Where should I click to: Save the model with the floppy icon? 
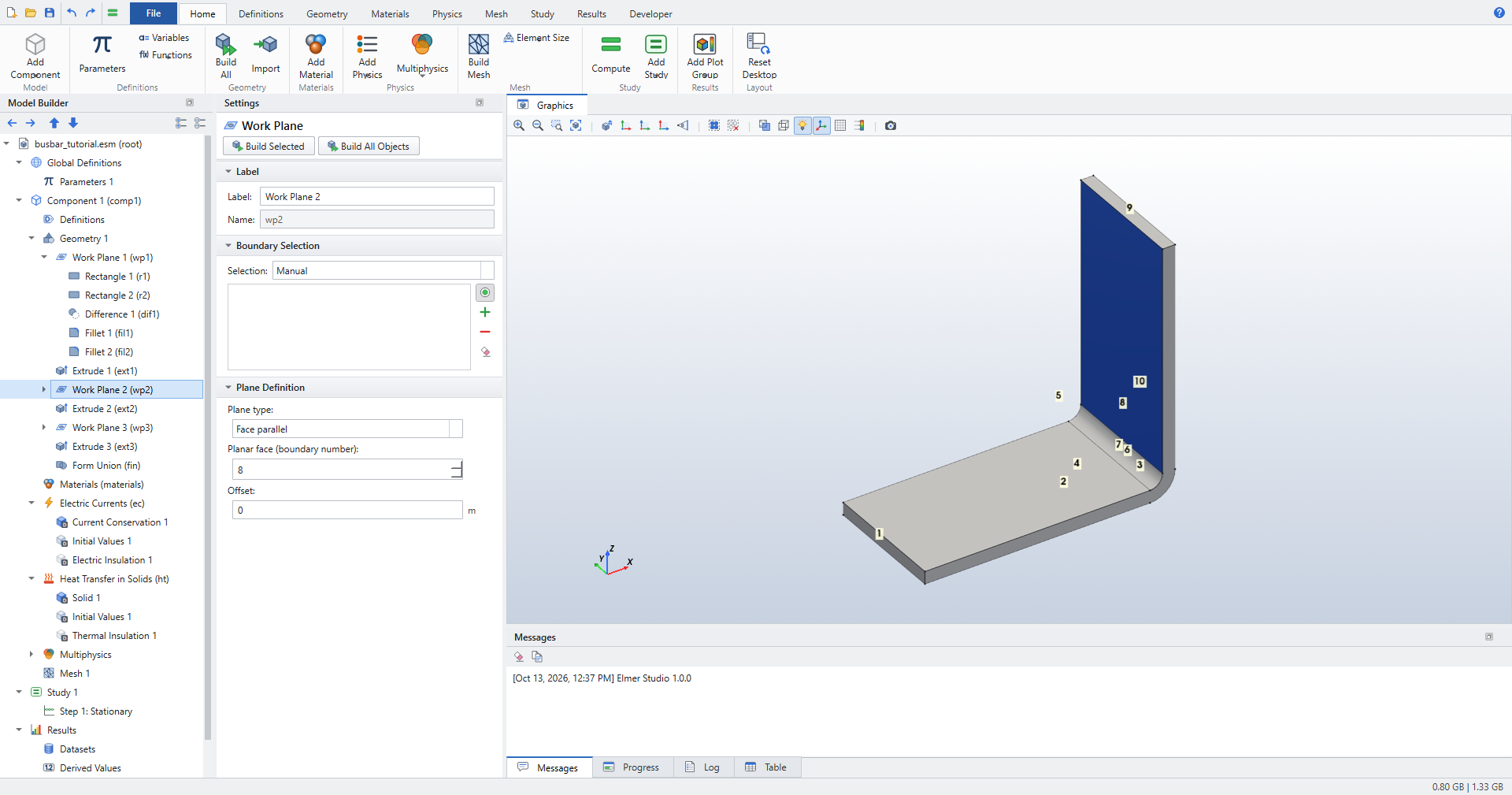50,13
